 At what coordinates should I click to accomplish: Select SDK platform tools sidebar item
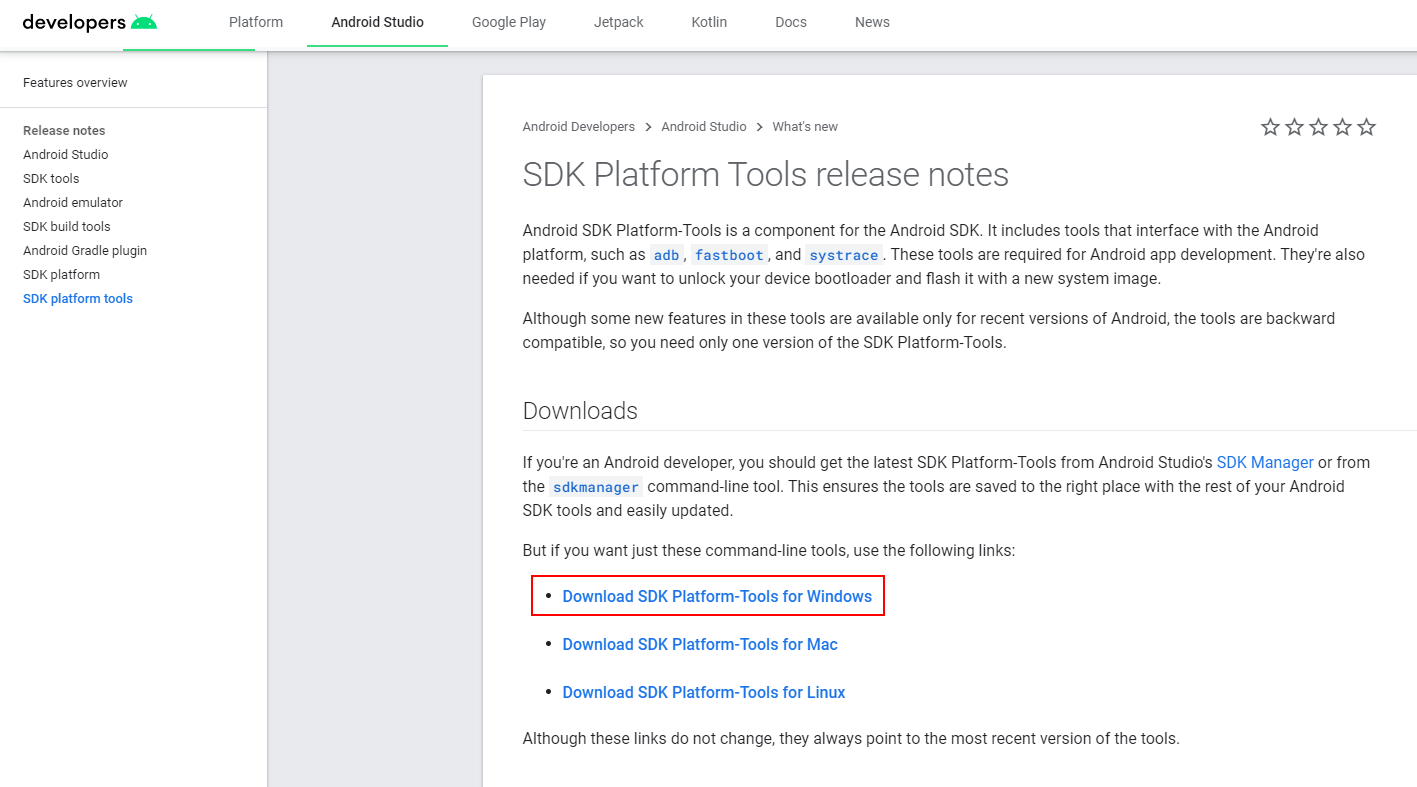pyautogui.click(x=78, y=299)
